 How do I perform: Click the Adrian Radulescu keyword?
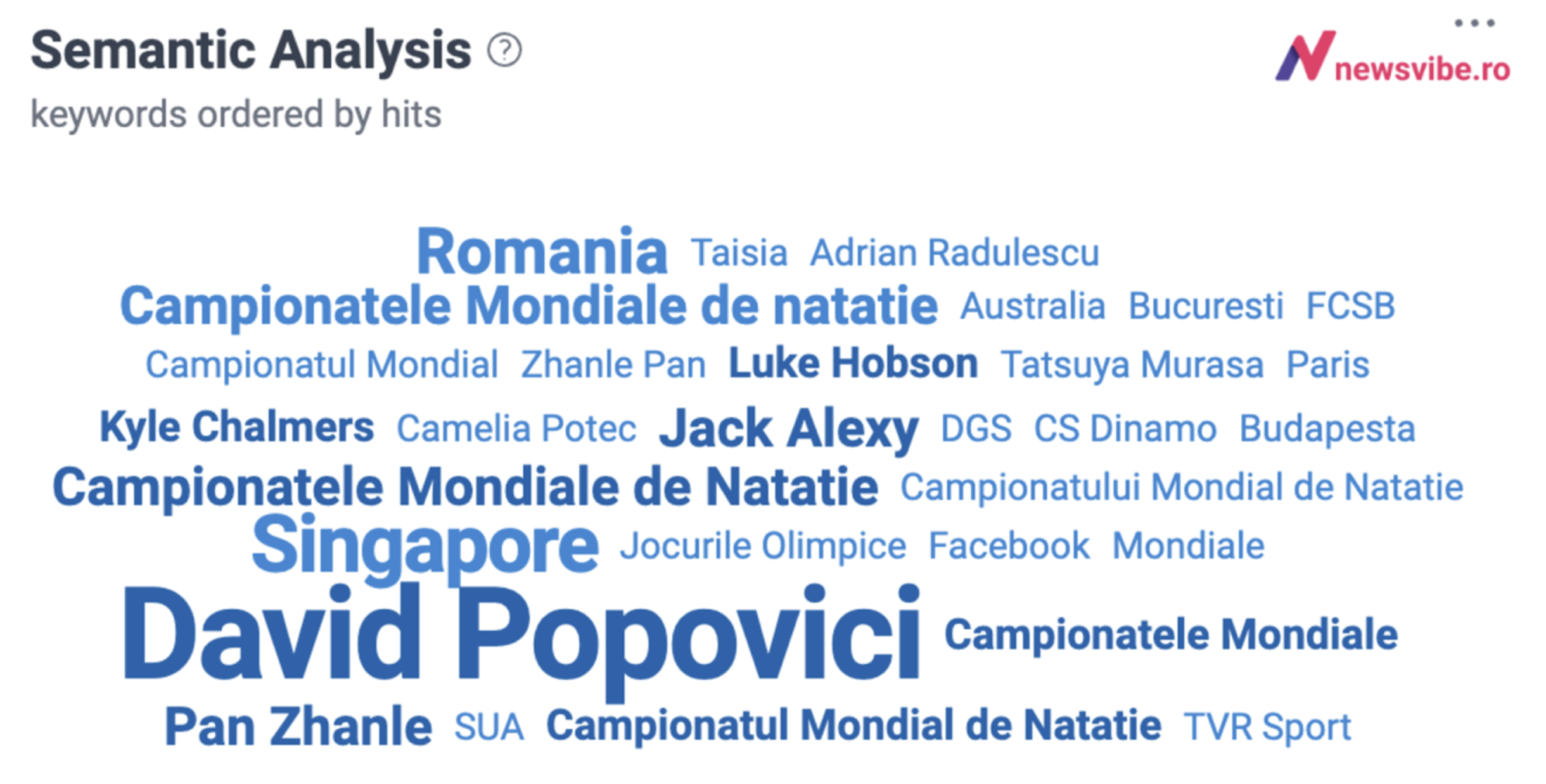(x=955, y=253)
